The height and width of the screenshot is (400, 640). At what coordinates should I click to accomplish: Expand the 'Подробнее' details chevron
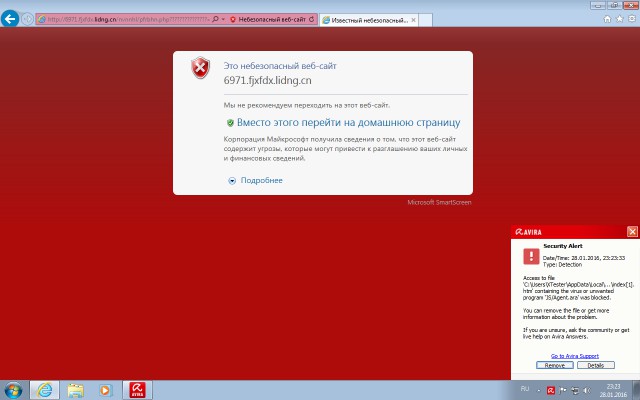(232, 181)
